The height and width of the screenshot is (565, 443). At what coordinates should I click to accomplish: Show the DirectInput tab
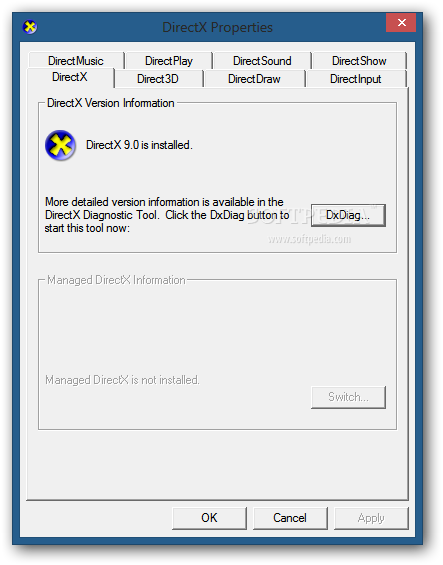pos(355,79)
